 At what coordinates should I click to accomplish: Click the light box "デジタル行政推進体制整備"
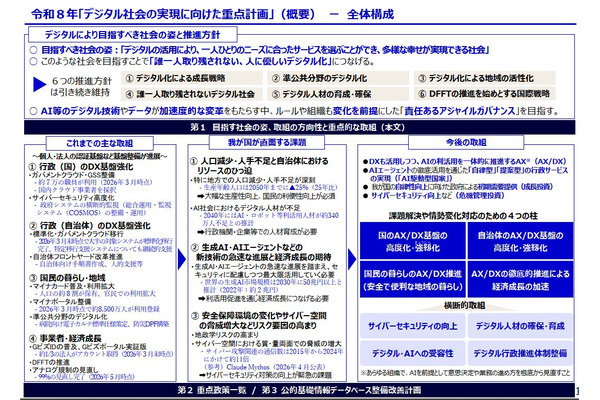tap(520, 353)
